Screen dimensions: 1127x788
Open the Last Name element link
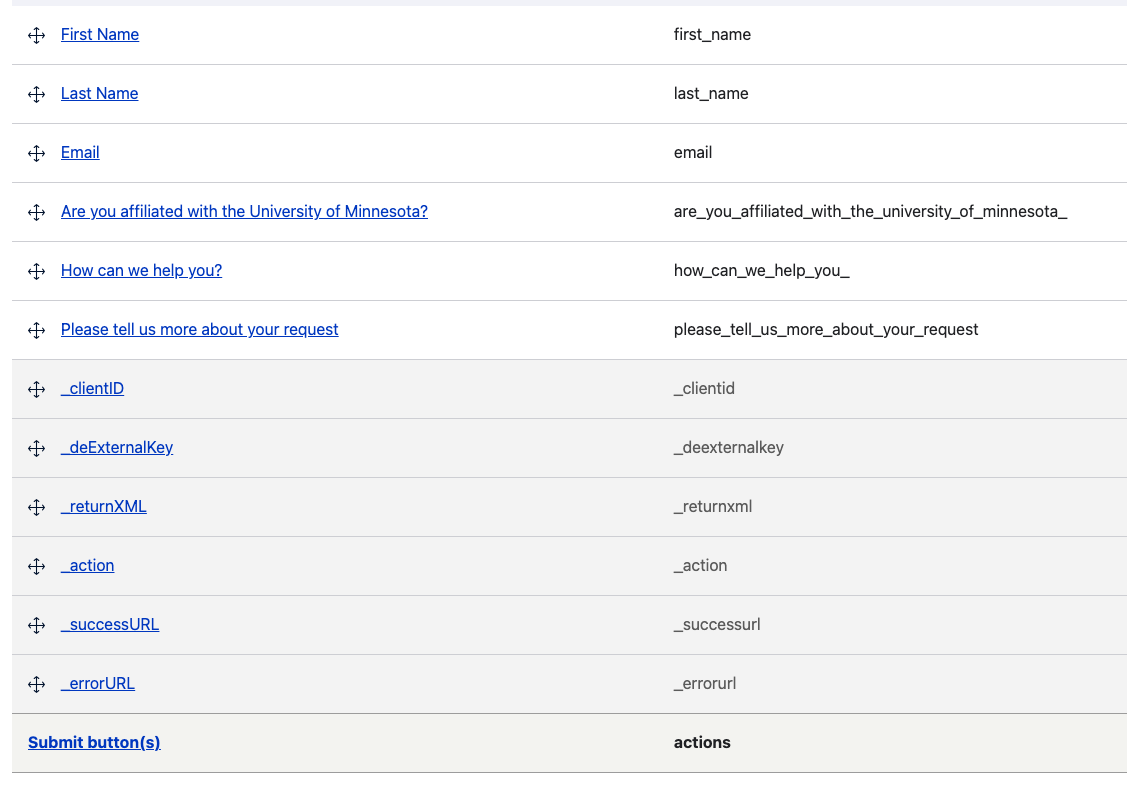(99, 94)
